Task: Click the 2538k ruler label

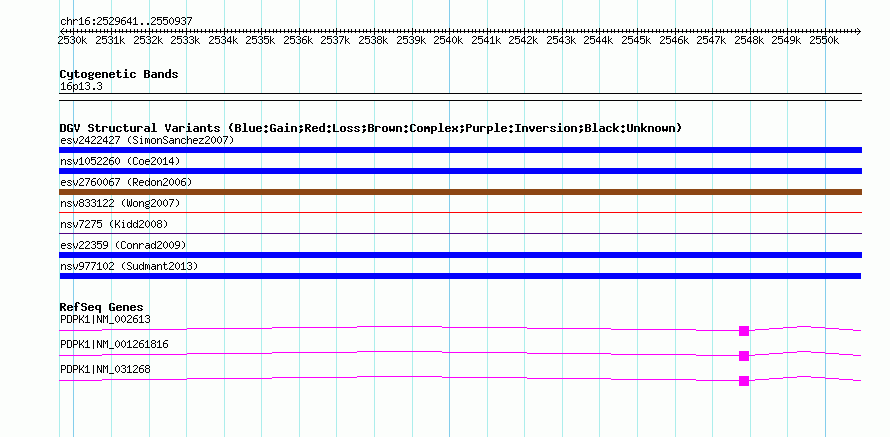Action: 373,41
